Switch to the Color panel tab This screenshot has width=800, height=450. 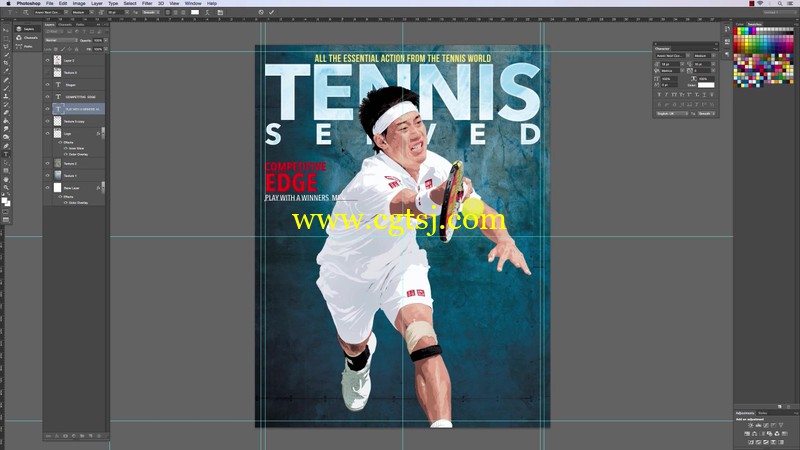[740, 24]
